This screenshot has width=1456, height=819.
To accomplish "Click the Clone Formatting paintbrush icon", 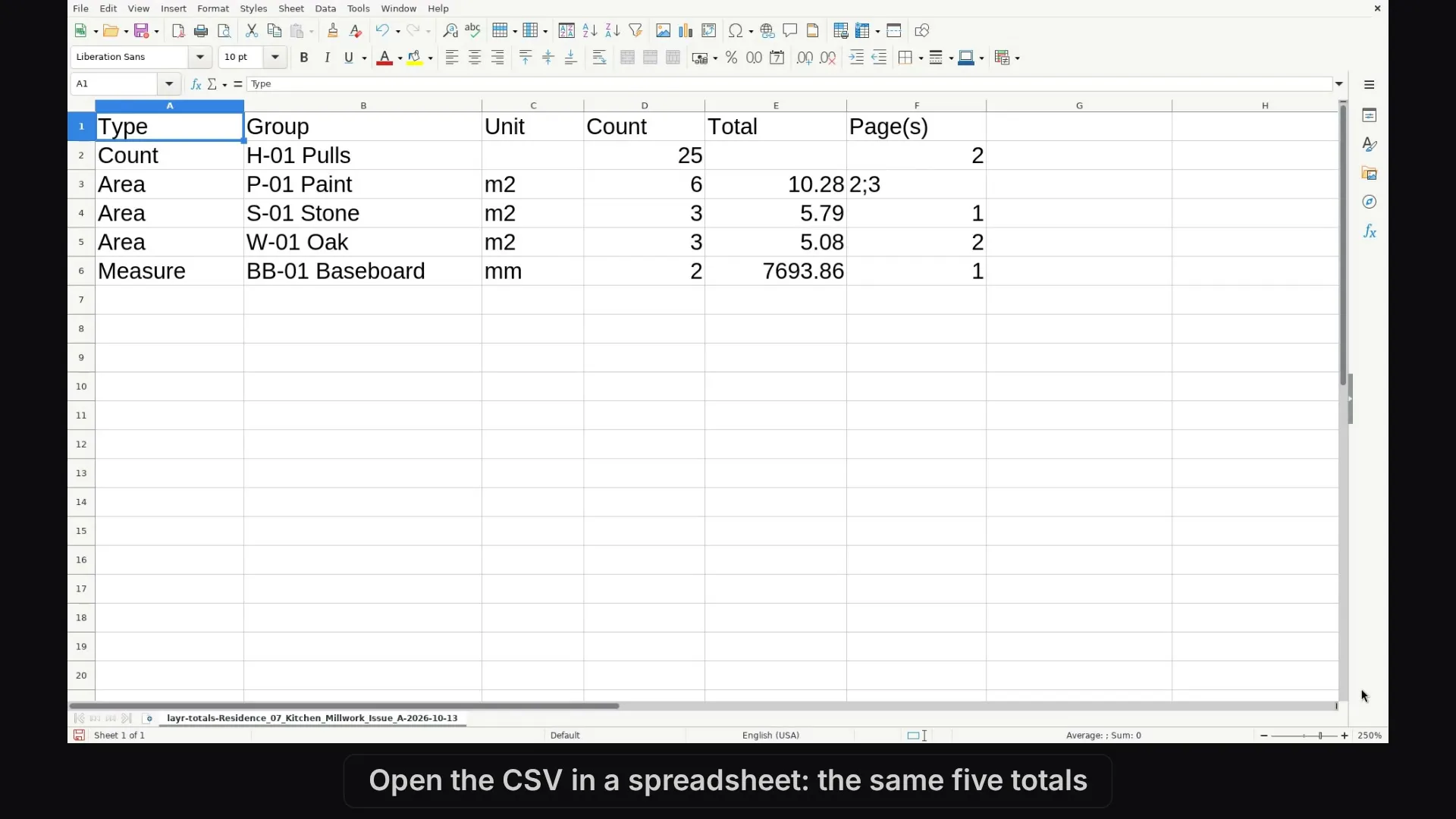I will pyautogui.click(x=333, y=31).
